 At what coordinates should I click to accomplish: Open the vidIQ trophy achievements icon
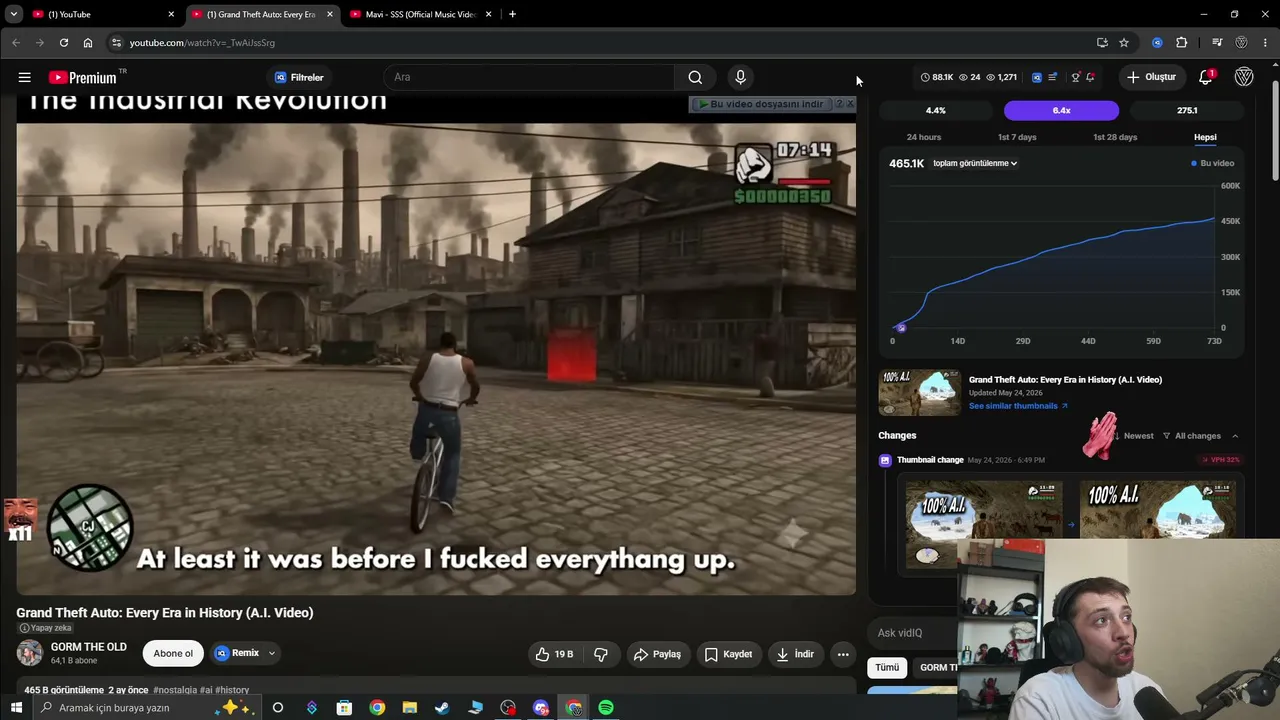point(1076,77)
